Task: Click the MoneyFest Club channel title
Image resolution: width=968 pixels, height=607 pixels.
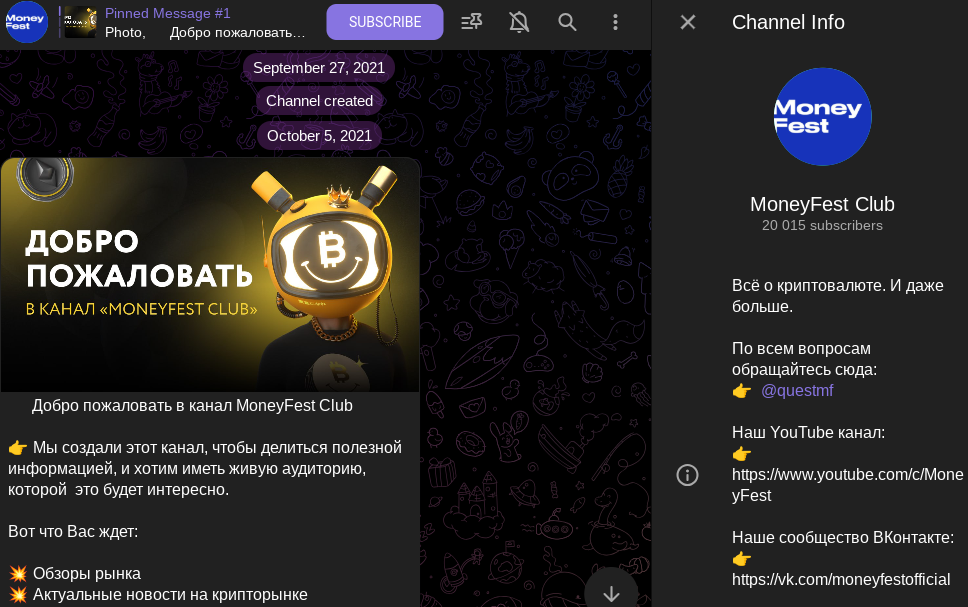Action: pos(822,204)
